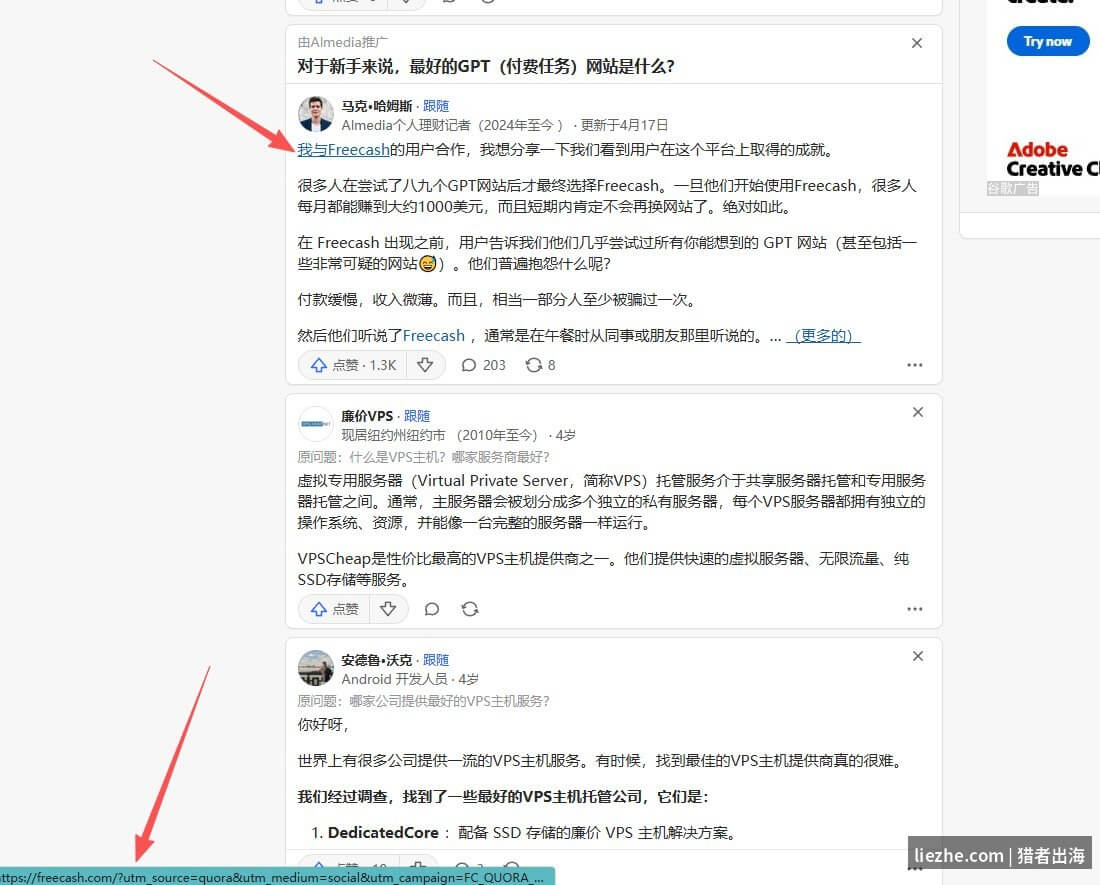Open 203 comments on Freecash answer
The width and height of the screenshot is (1100, 885).
pos(483,365)
